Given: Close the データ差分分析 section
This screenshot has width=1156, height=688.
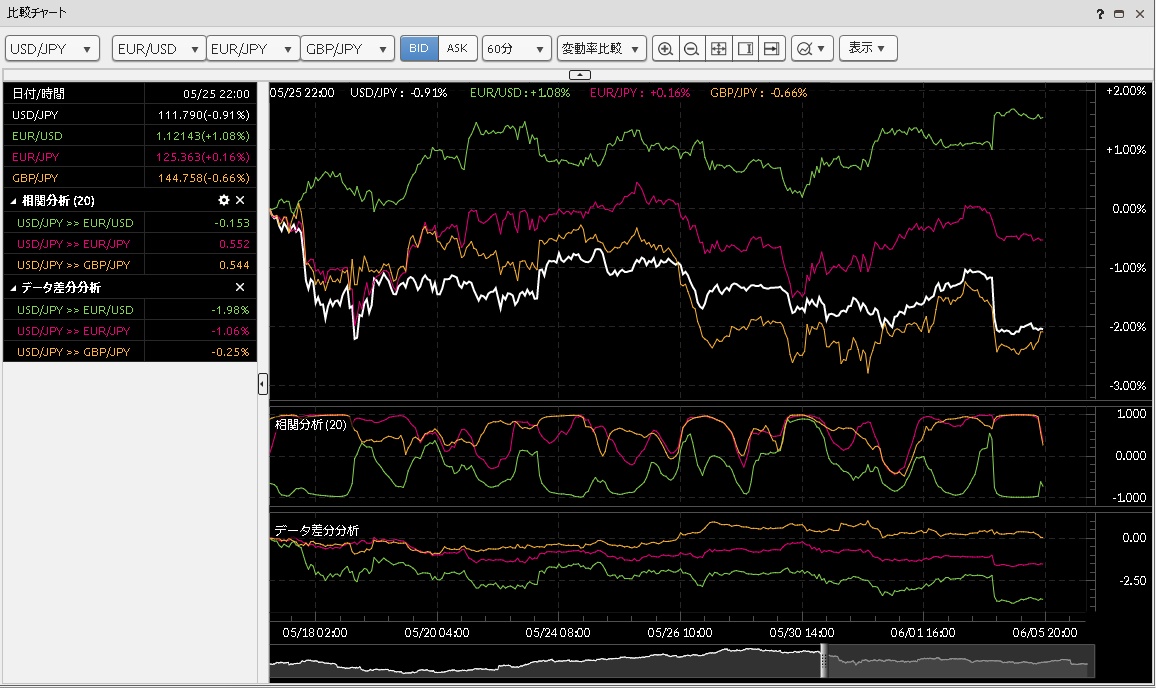Looking at the screenshot, I should (x=240, y=287).
